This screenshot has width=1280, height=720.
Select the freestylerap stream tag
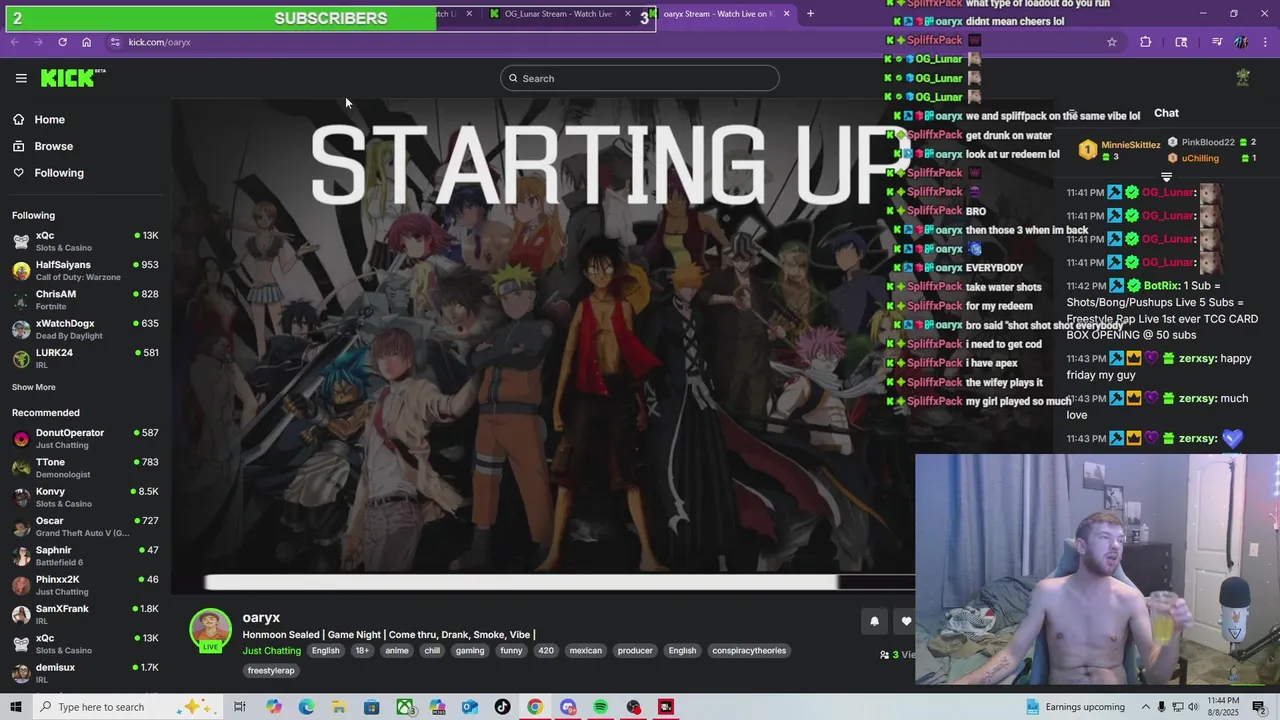point(271,671)
